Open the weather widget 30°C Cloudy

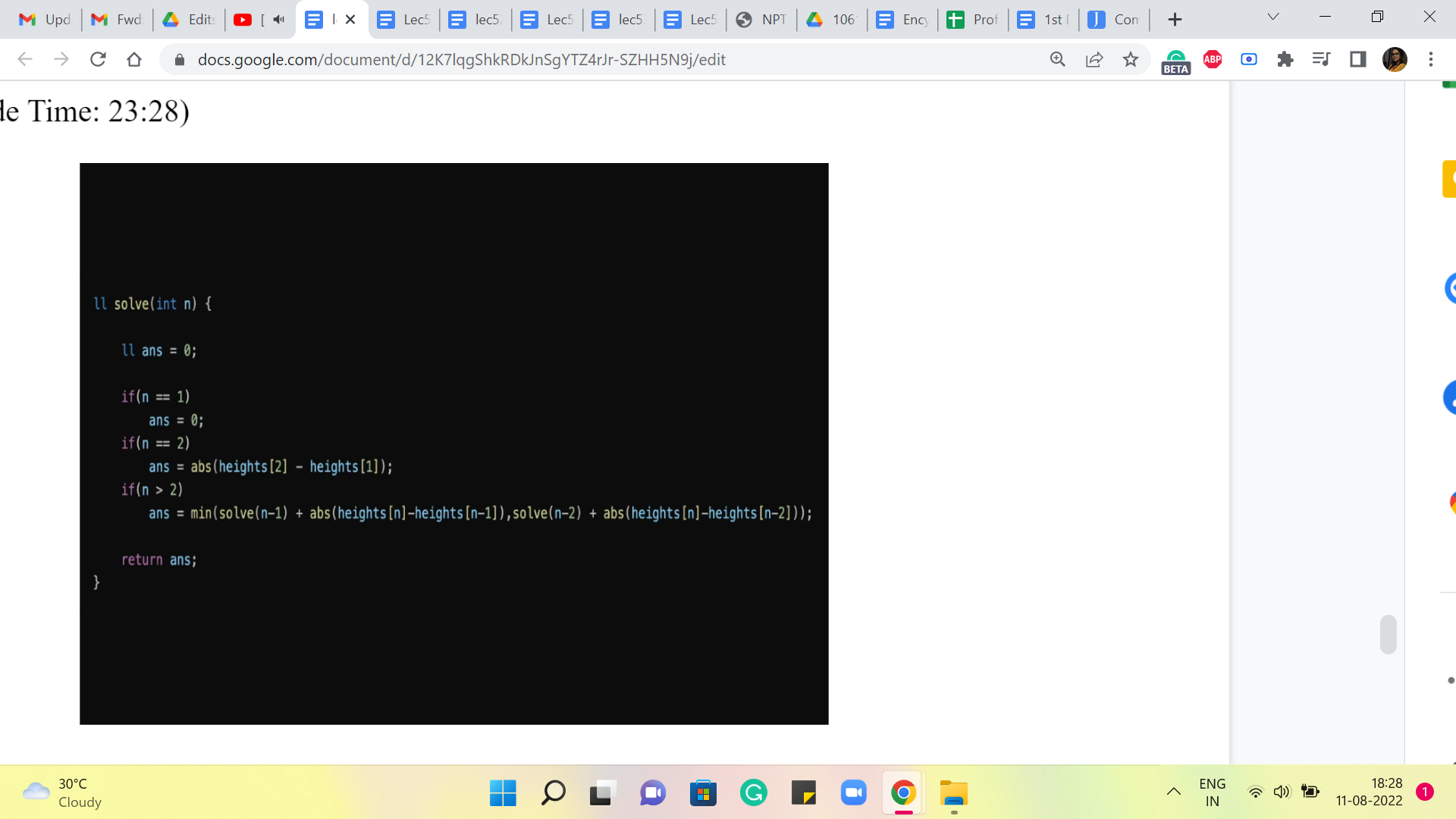[62, 792]
